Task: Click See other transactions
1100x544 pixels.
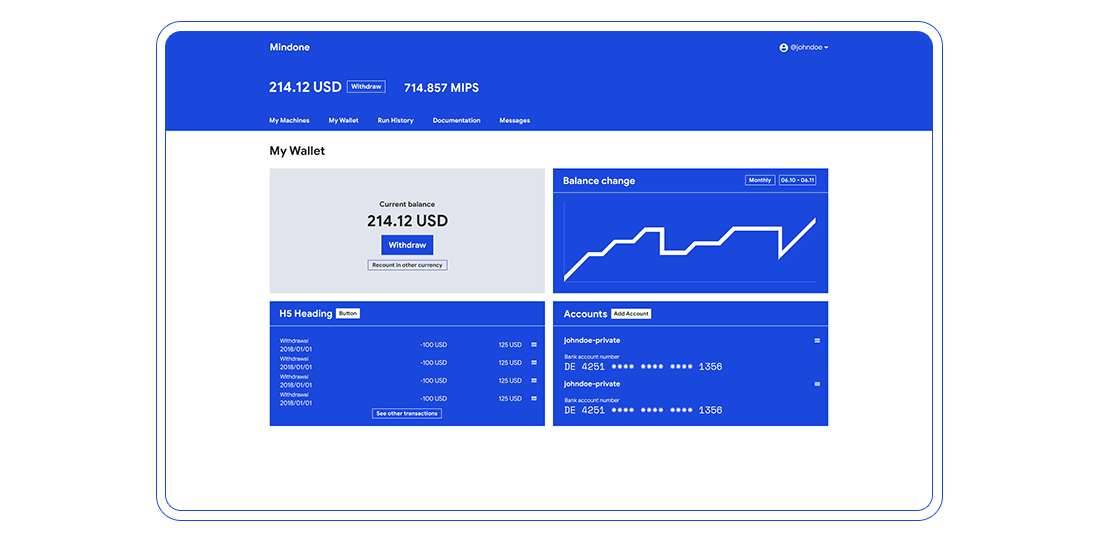Action: [x=407, y=413]
